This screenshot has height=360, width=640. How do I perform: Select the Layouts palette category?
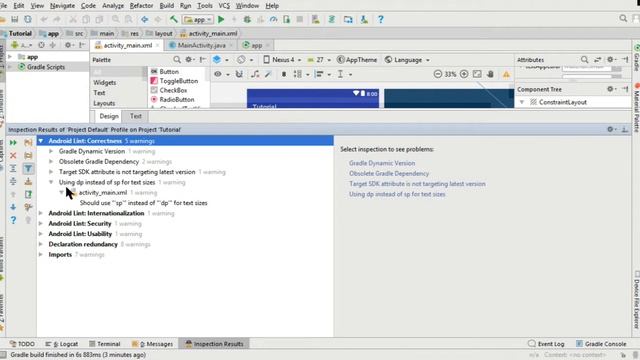click(x=104, y=103)
